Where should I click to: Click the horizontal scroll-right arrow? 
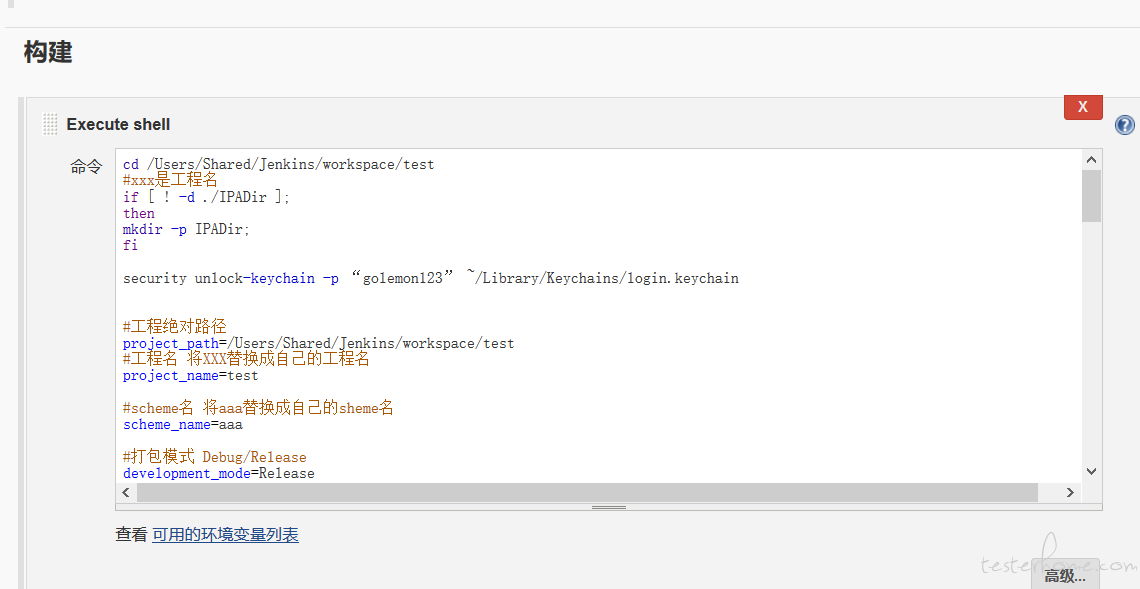coord(1070,492)
